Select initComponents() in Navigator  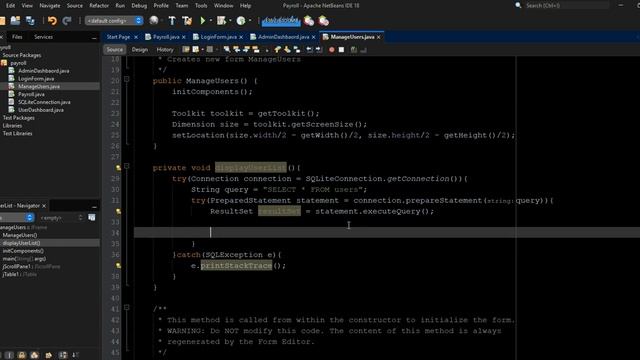click(23, 251)
